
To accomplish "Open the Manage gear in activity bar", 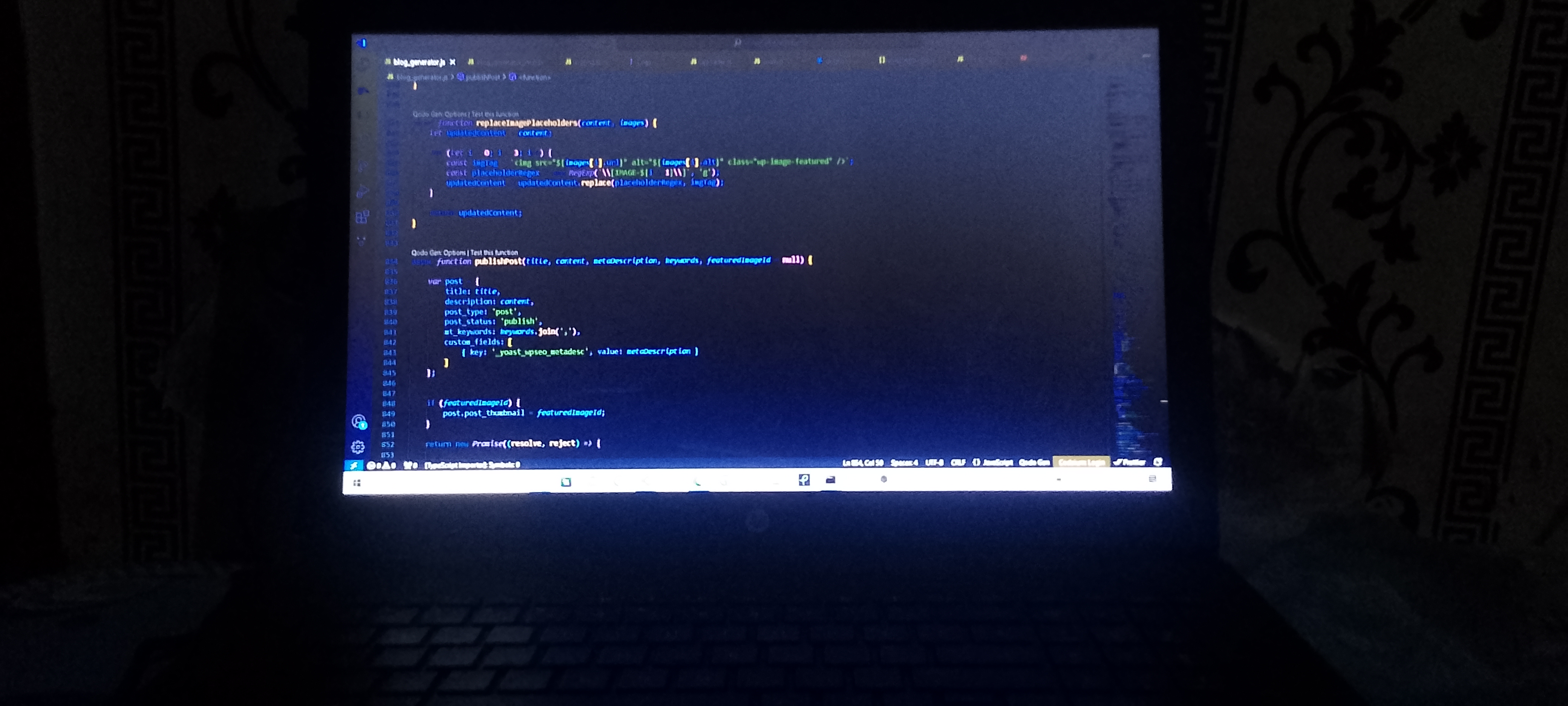I will click(358, 447).
